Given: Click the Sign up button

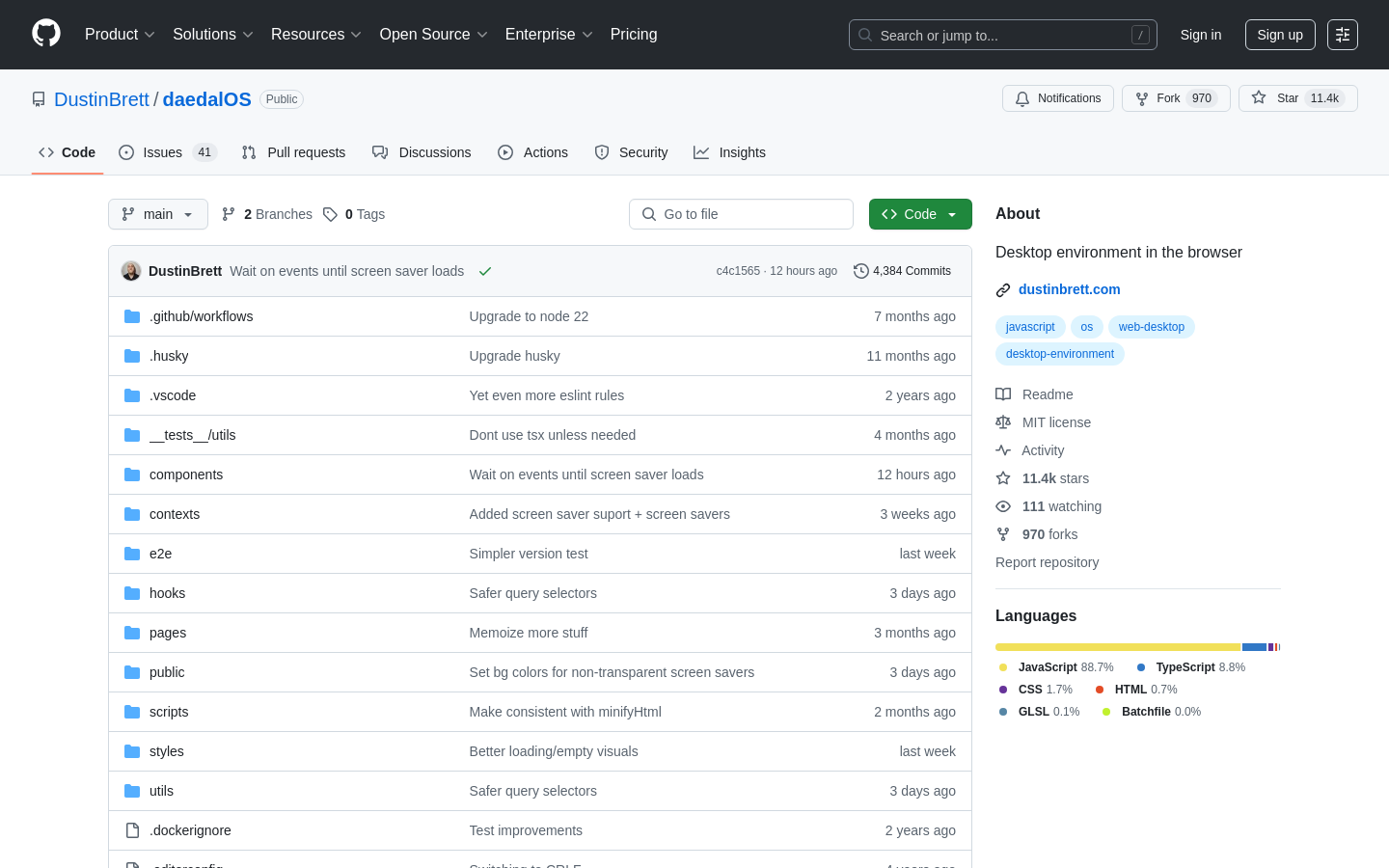Looking at the screenshot, I should pyautogui.click(x=1280, y=35).
